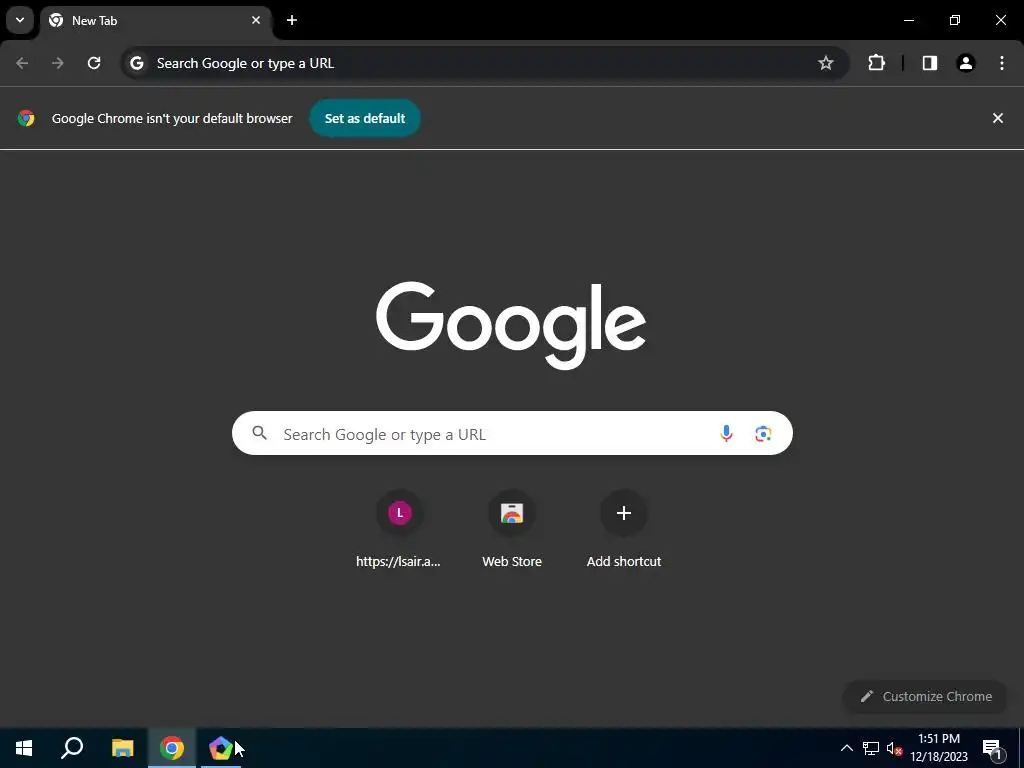This screenshot has width=1024, height=768.
Task: Search by image with Lens icon
Action: (x=763, y=434)
